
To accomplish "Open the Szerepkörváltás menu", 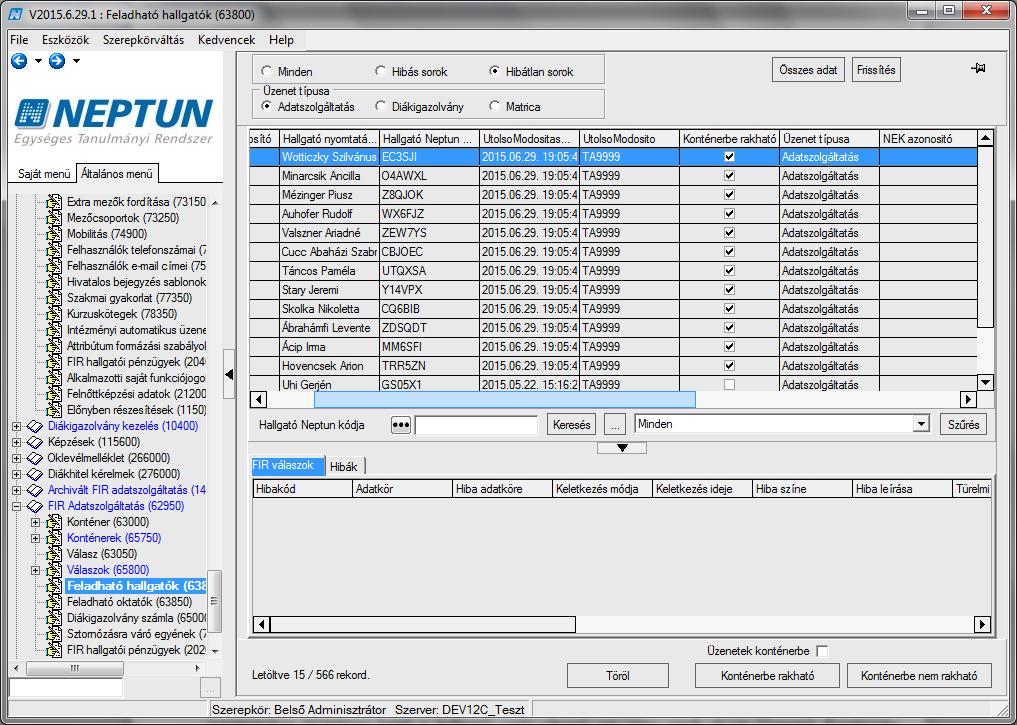I will click(143, 40).
